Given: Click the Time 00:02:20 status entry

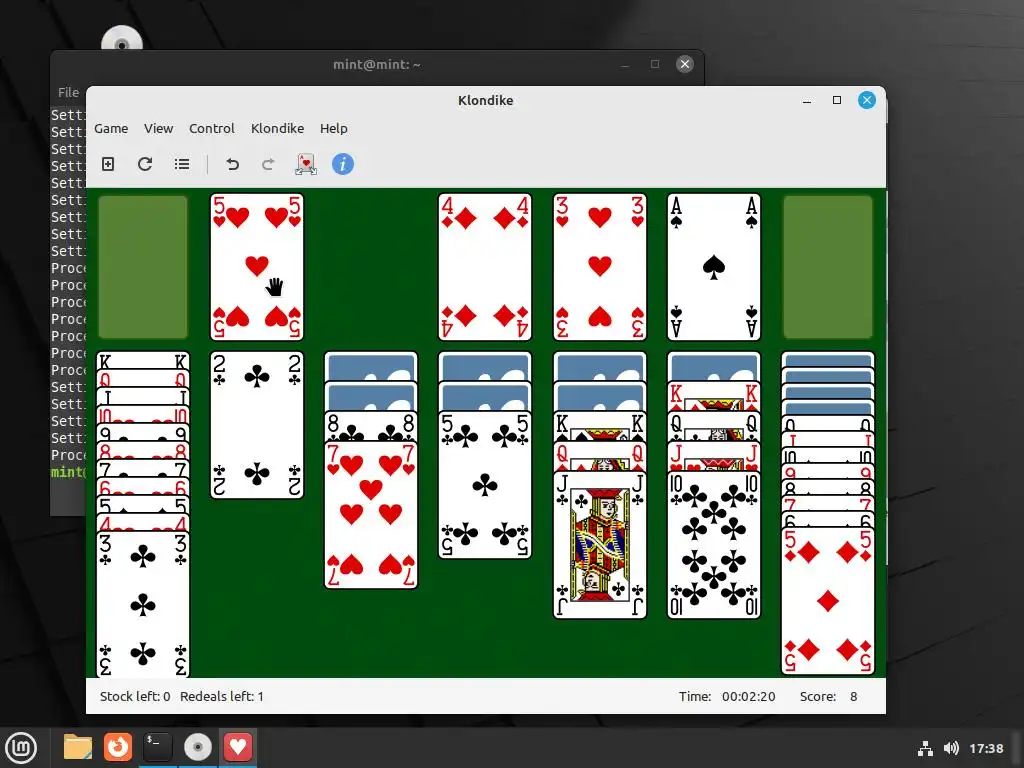Looking at the screenshot, I should point(727,696).
